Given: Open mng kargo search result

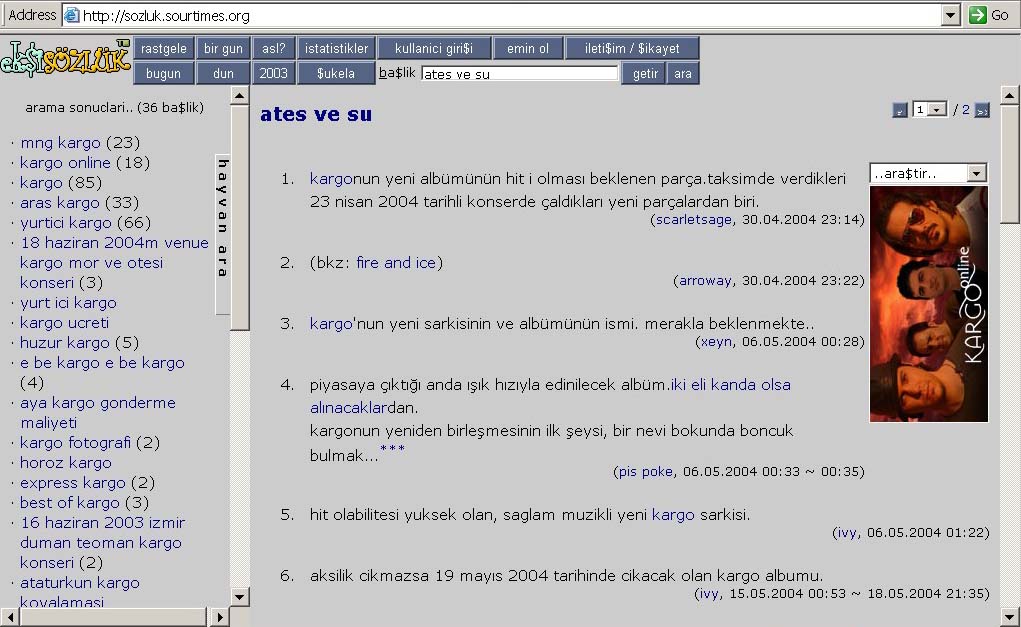Looking at the screenshot, I should click(61, 143).
